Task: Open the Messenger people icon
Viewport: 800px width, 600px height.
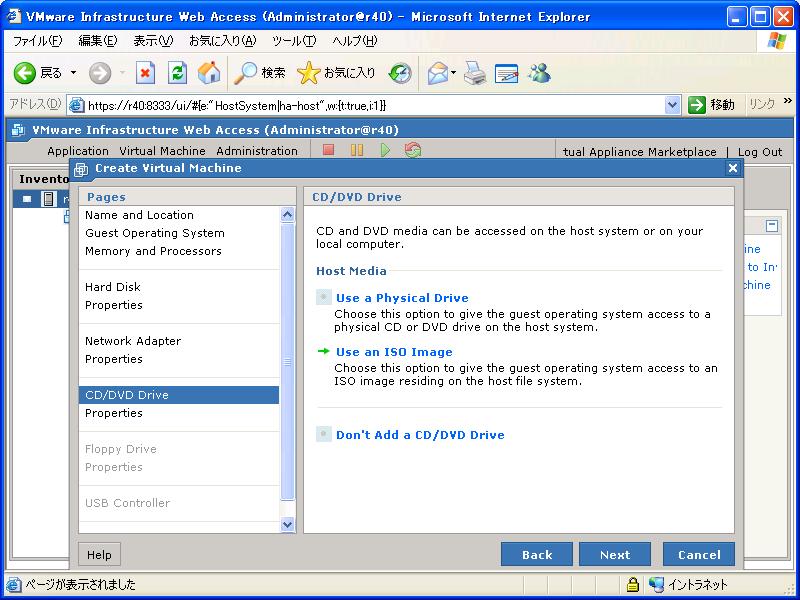Action: click(539, 73)
